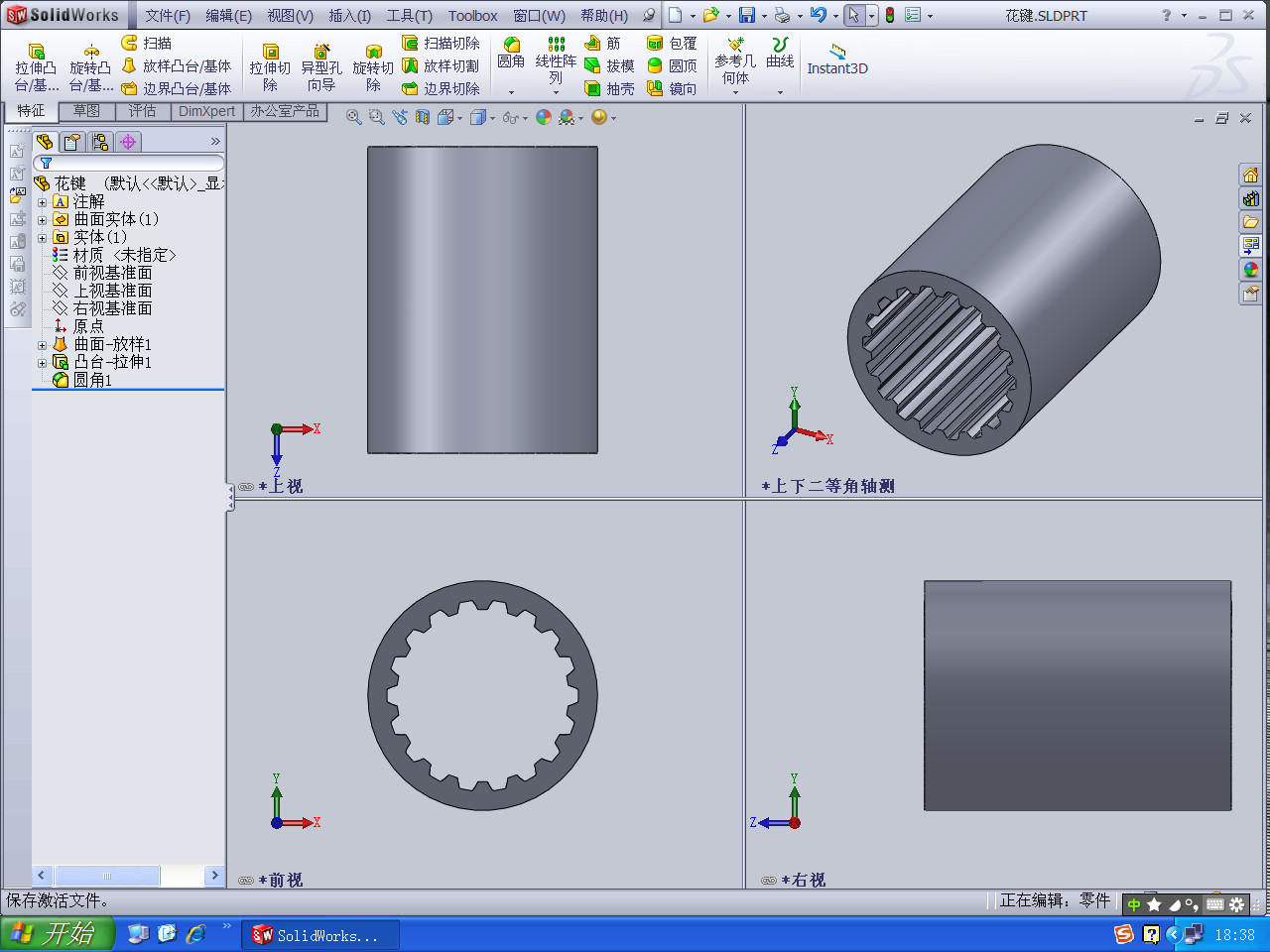The height and width of the screenshot is (952, 1270).
Task: Click the Previous View icon
Action: [x=400, y=117]
